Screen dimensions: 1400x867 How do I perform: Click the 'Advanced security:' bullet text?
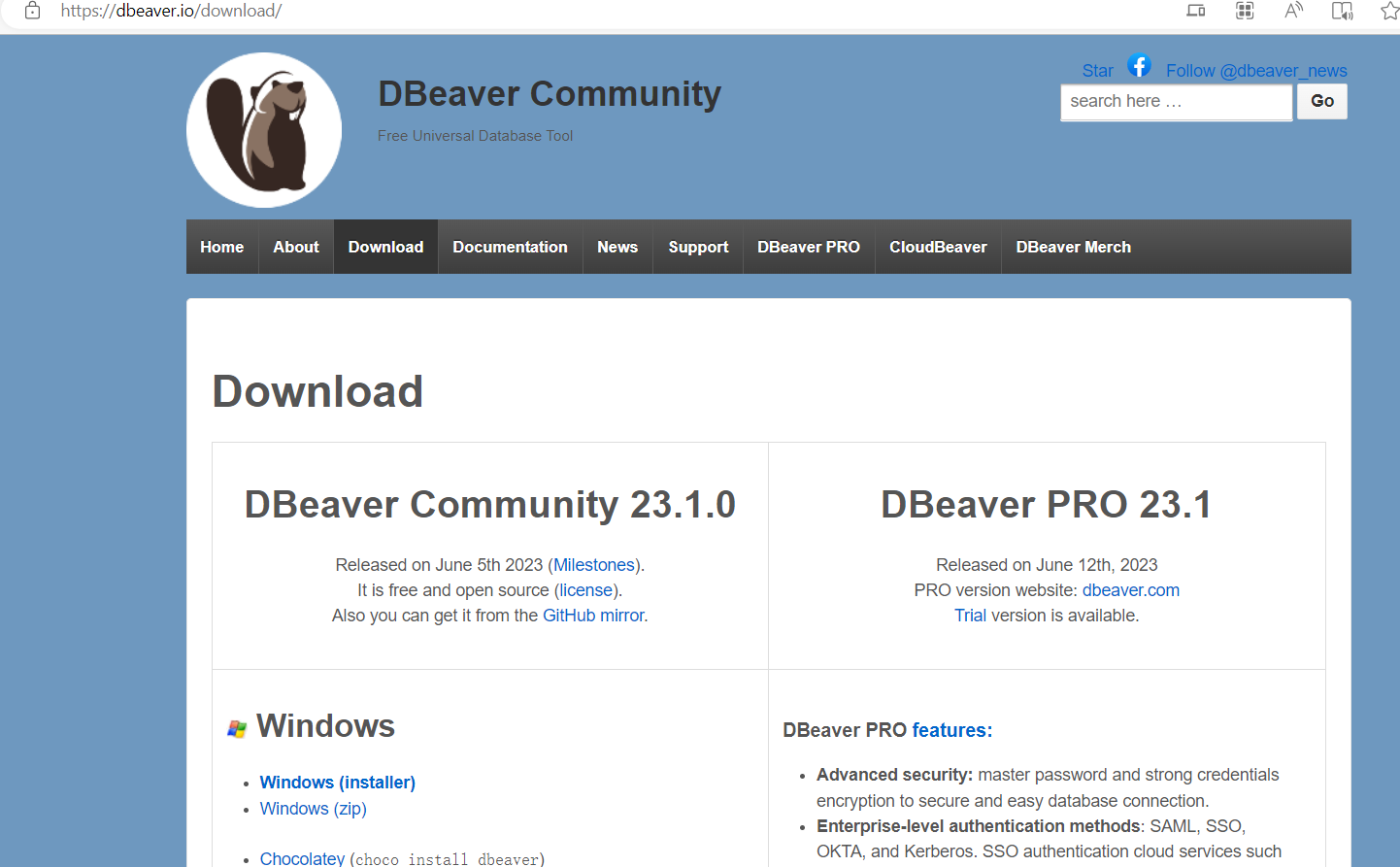pos(894,775)
